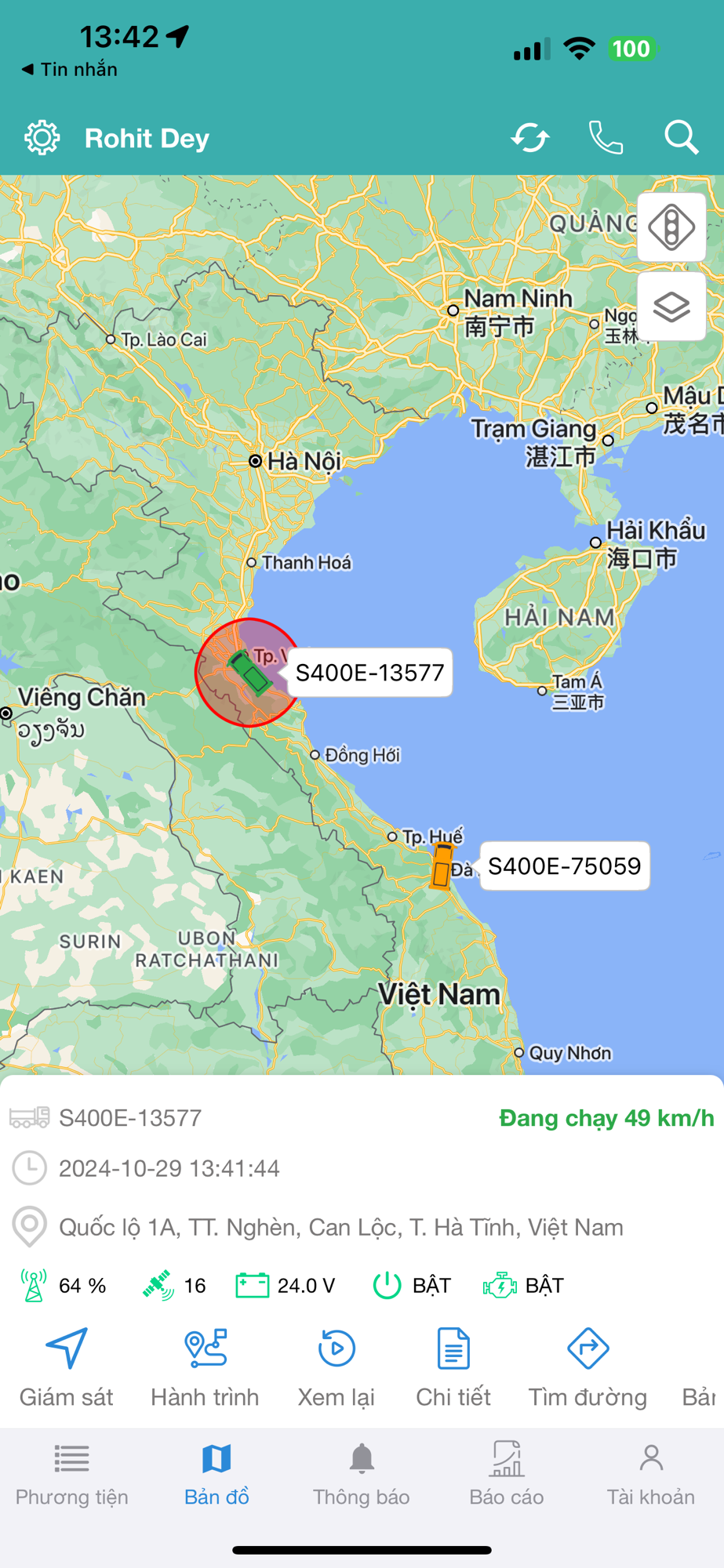Tap the refresh sync icon

coord(530,138)
